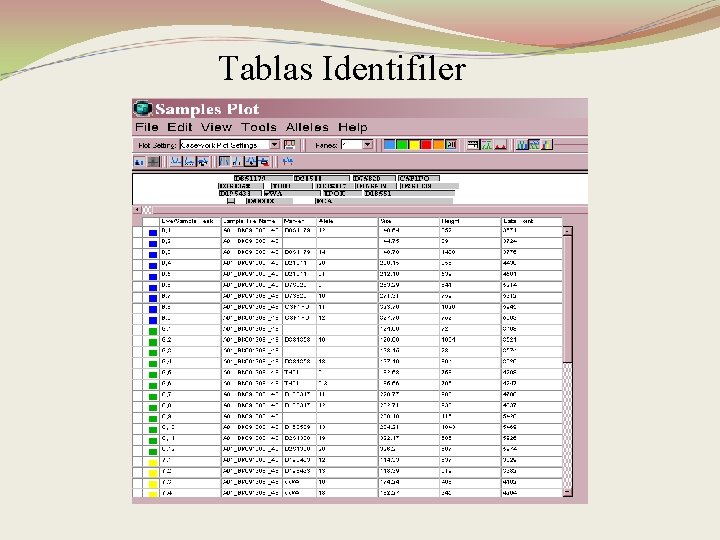
Task: Click the separate dyes plot icon with yellow
Action: (x=546, y=145)
